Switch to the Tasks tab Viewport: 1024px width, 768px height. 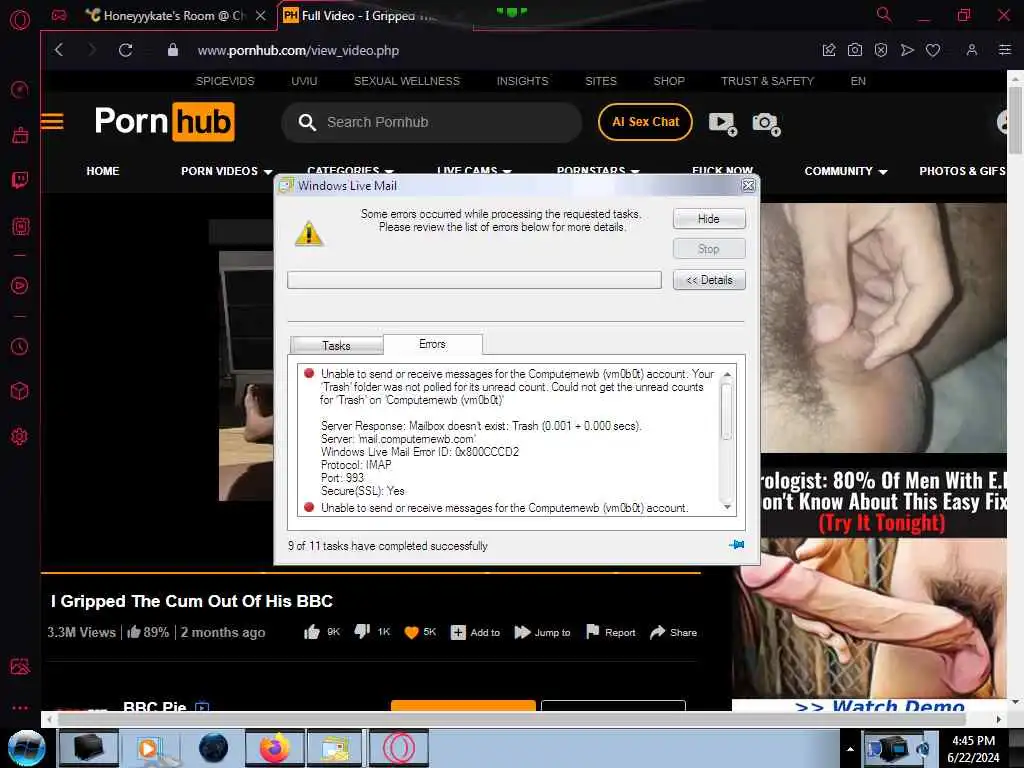point(336,345)
